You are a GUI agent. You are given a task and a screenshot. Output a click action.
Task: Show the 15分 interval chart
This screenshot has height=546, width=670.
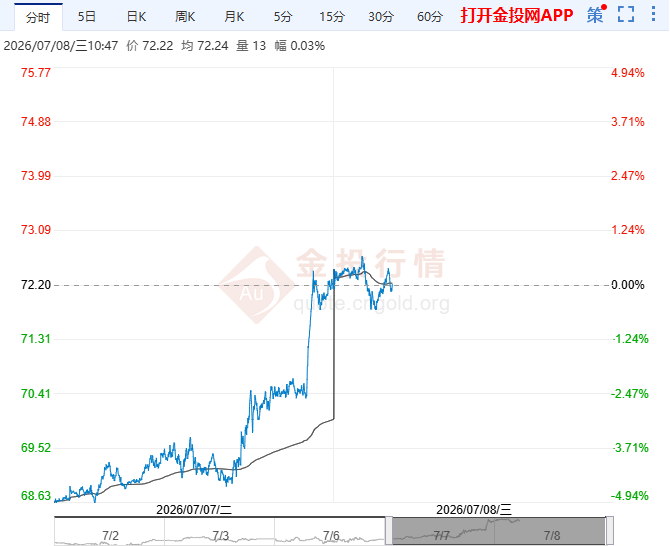[x=332, y=17]
